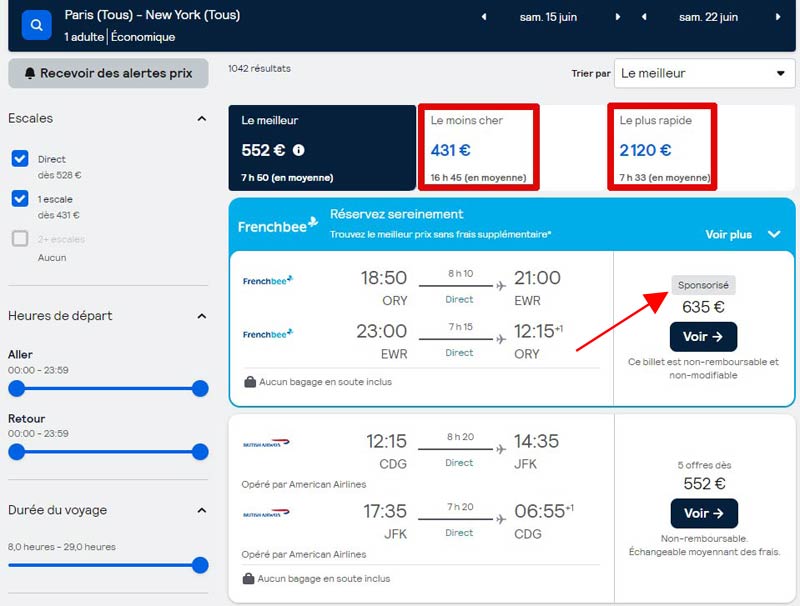
Task: Click the 1042 résultats text
Action: (259, 68)
